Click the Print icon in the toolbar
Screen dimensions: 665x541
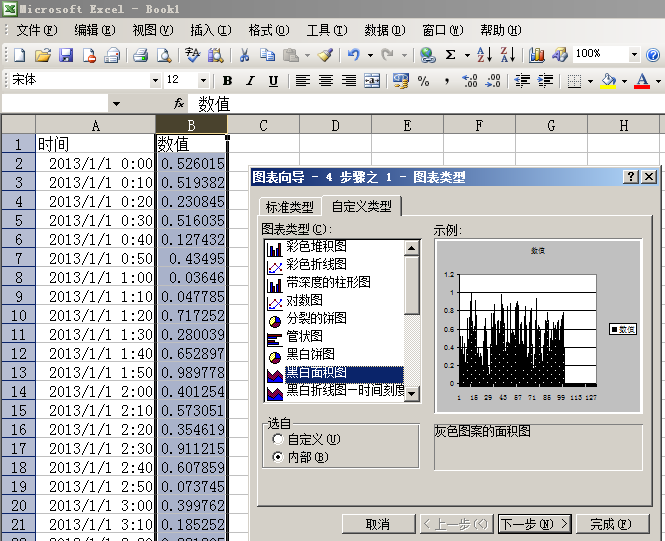tap(140, 55)
